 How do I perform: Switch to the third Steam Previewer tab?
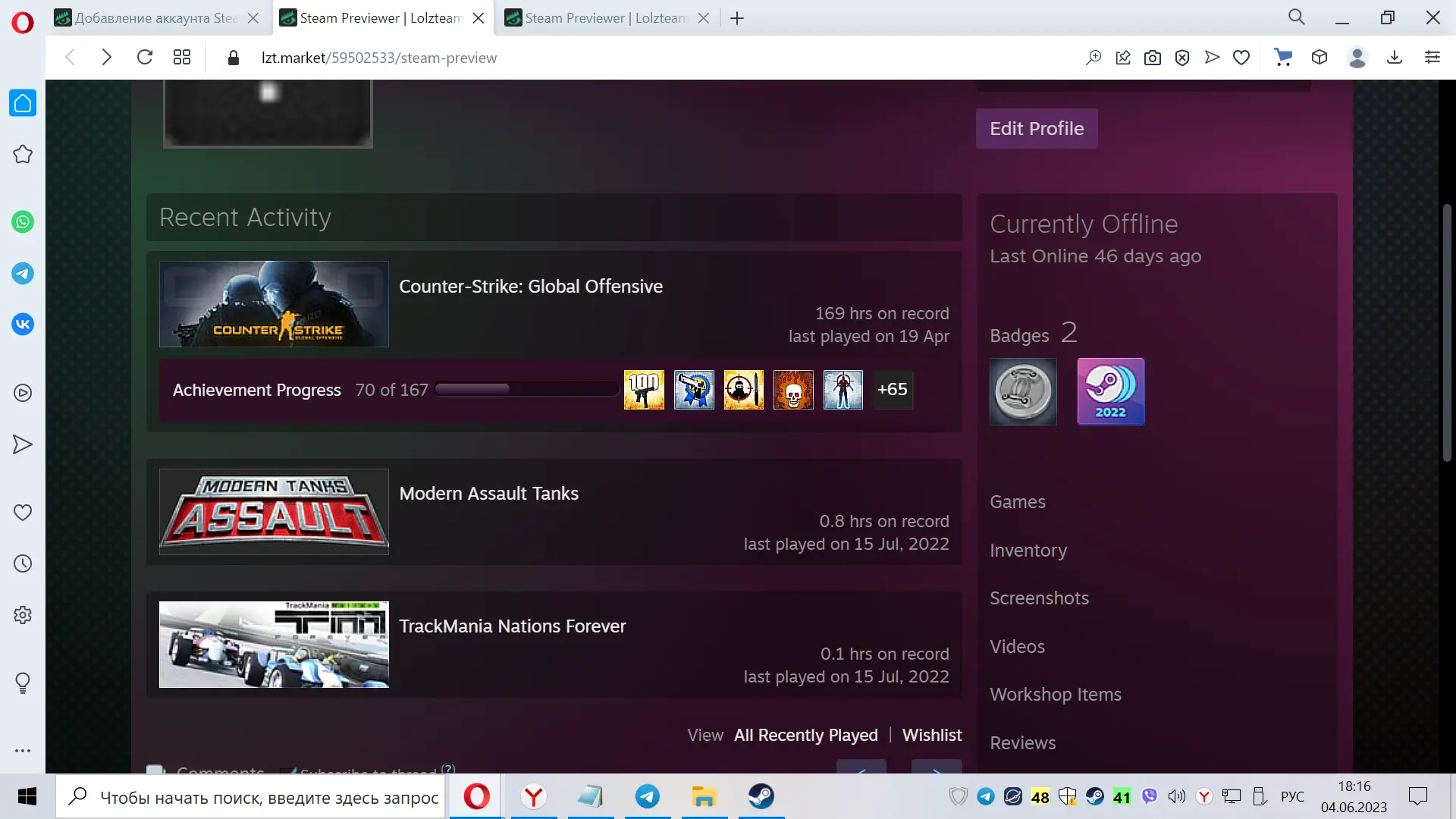[x=607, y=18]
